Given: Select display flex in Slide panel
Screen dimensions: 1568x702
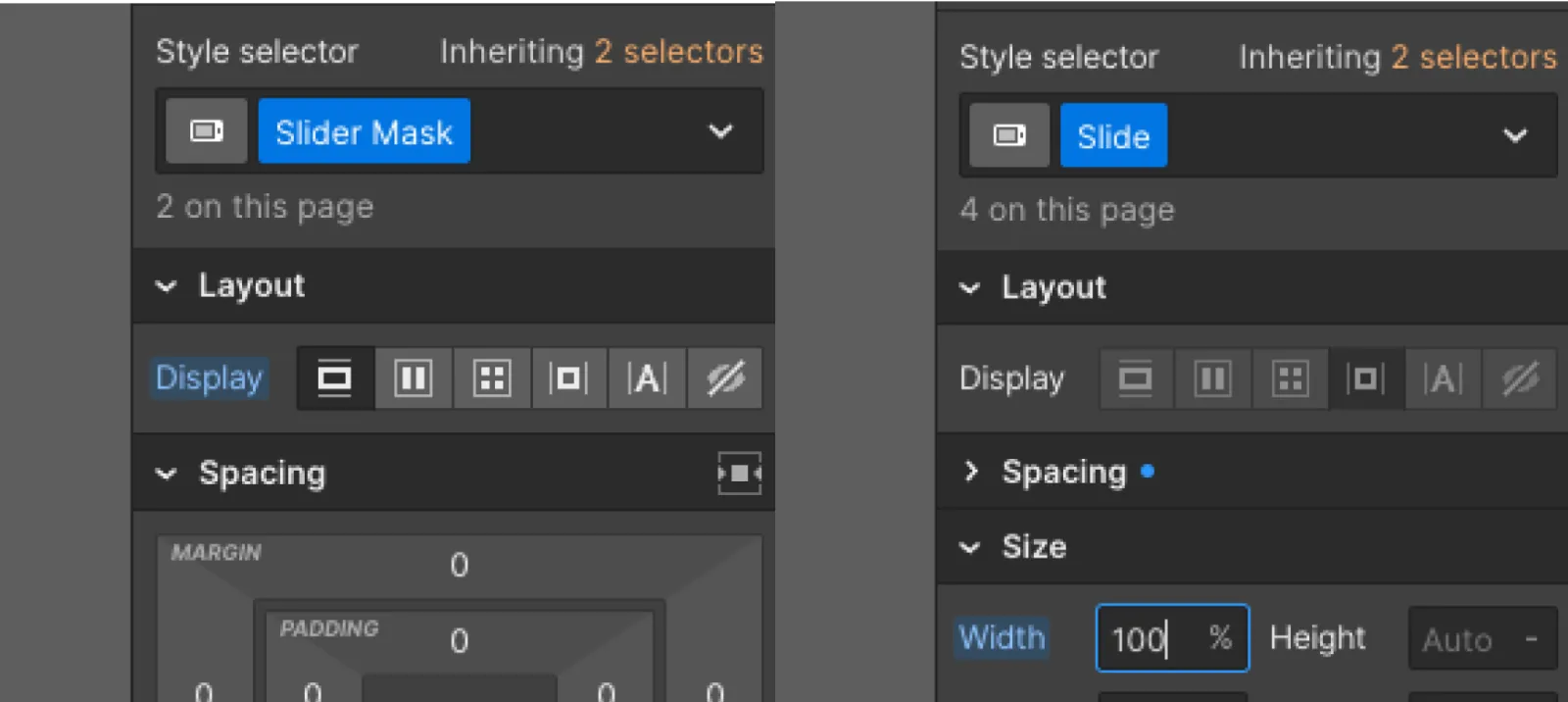Looking at the screenshot, I should click(x=1212, y=378).
